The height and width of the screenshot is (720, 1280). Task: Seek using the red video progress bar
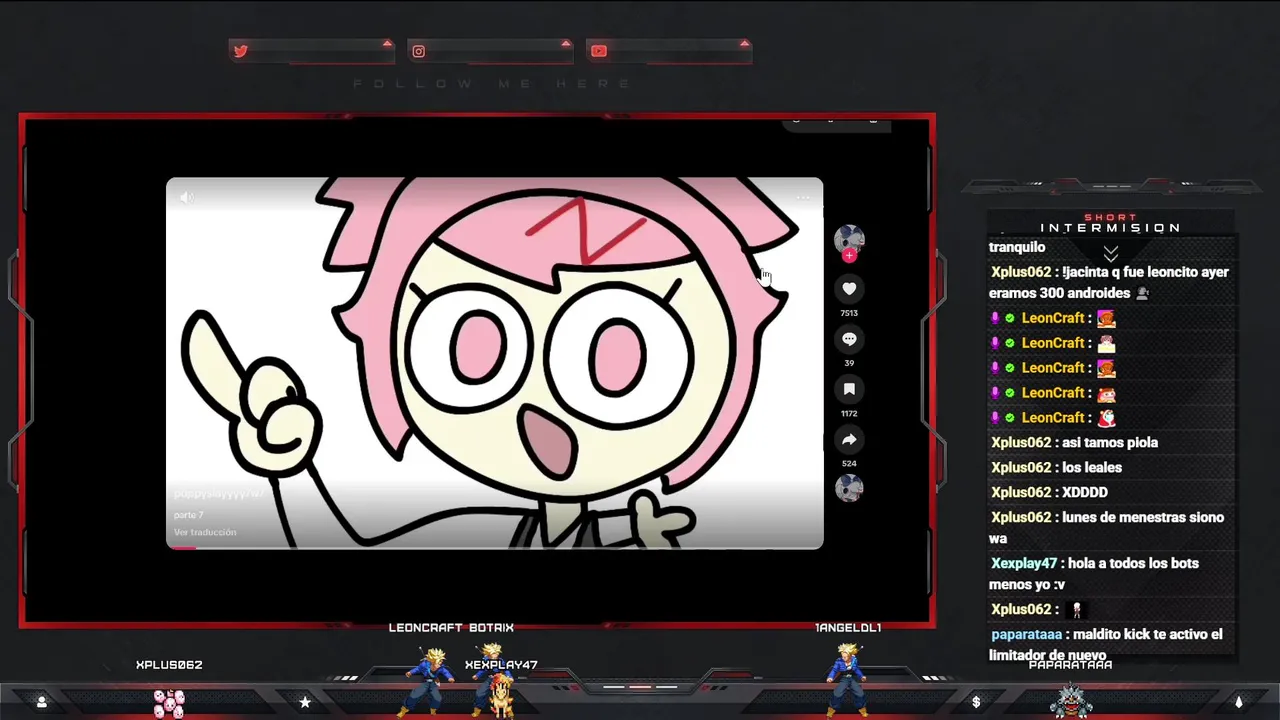point(494,547)
